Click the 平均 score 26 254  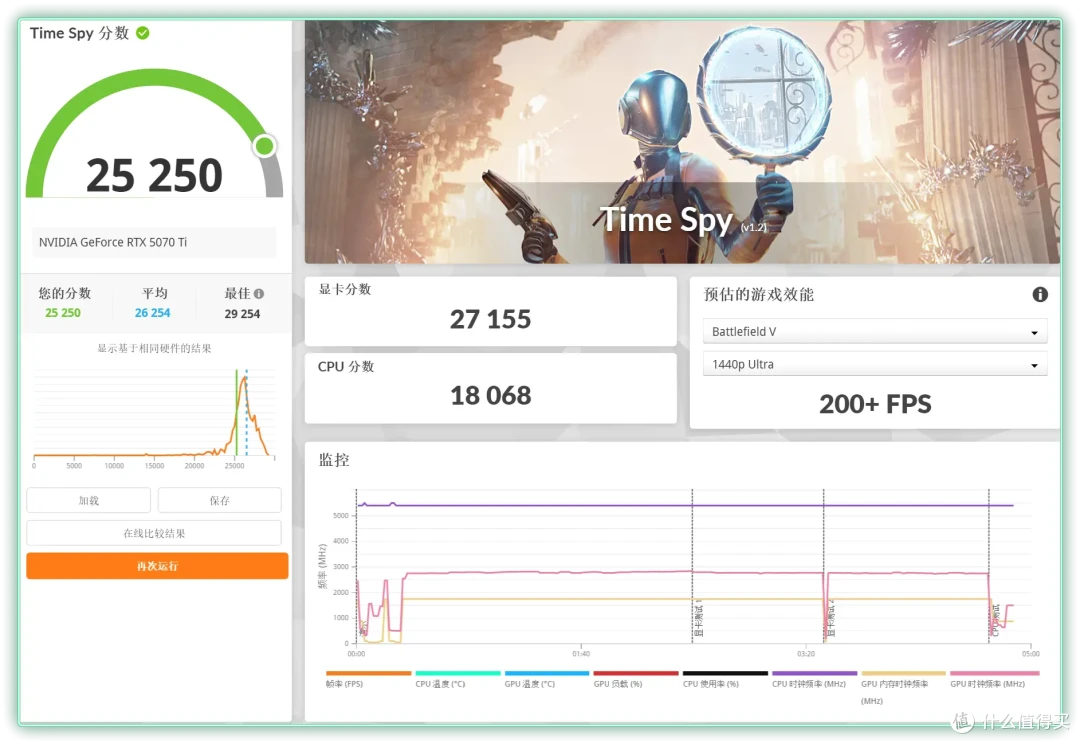tap(152, 313)
